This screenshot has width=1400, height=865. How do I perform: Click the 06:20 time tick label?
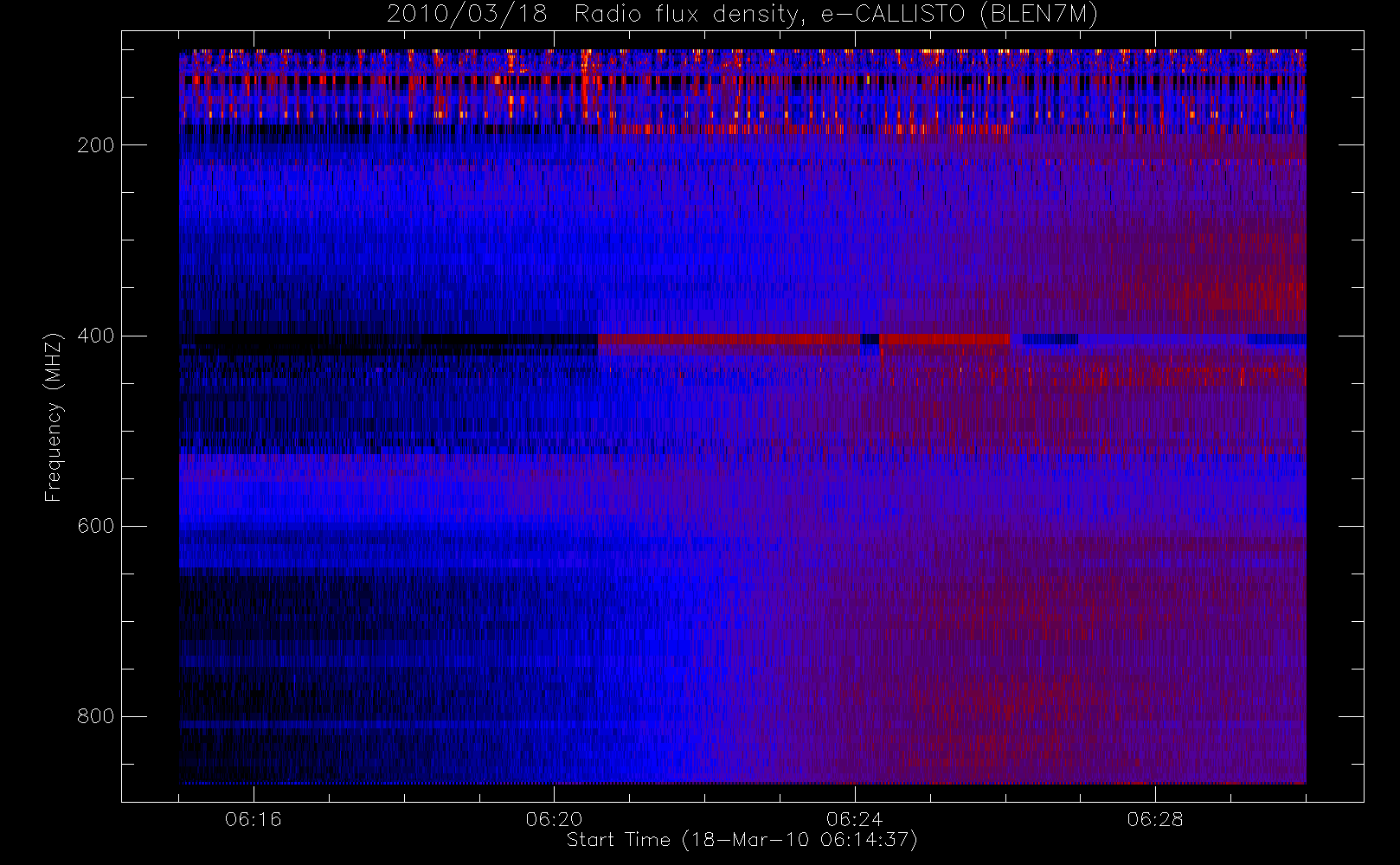coord(554,819)
